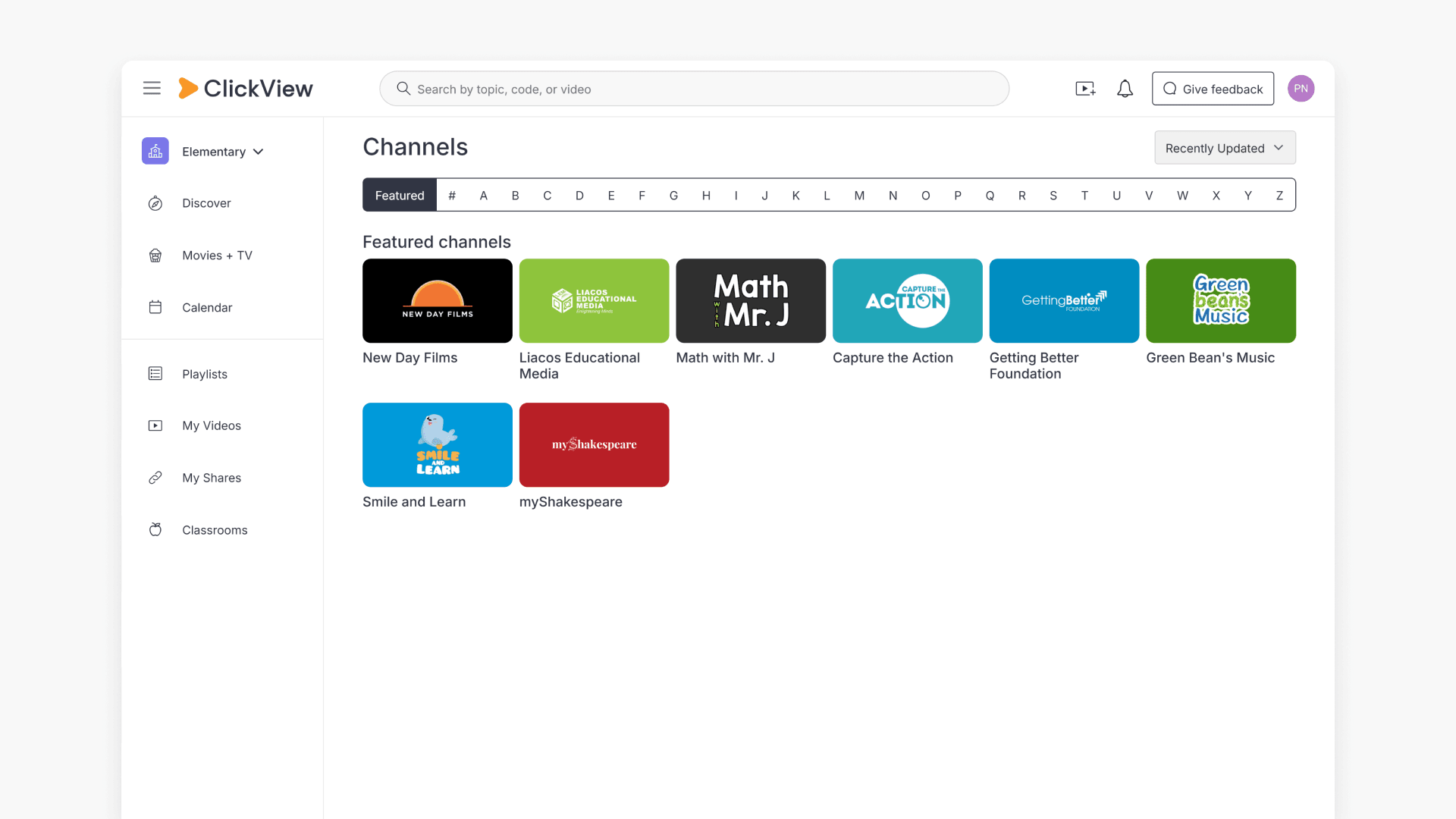1456x819 pixels.
Task: Click the My Shares link icon
Action: pyautogui.click(x=155, y=478)
